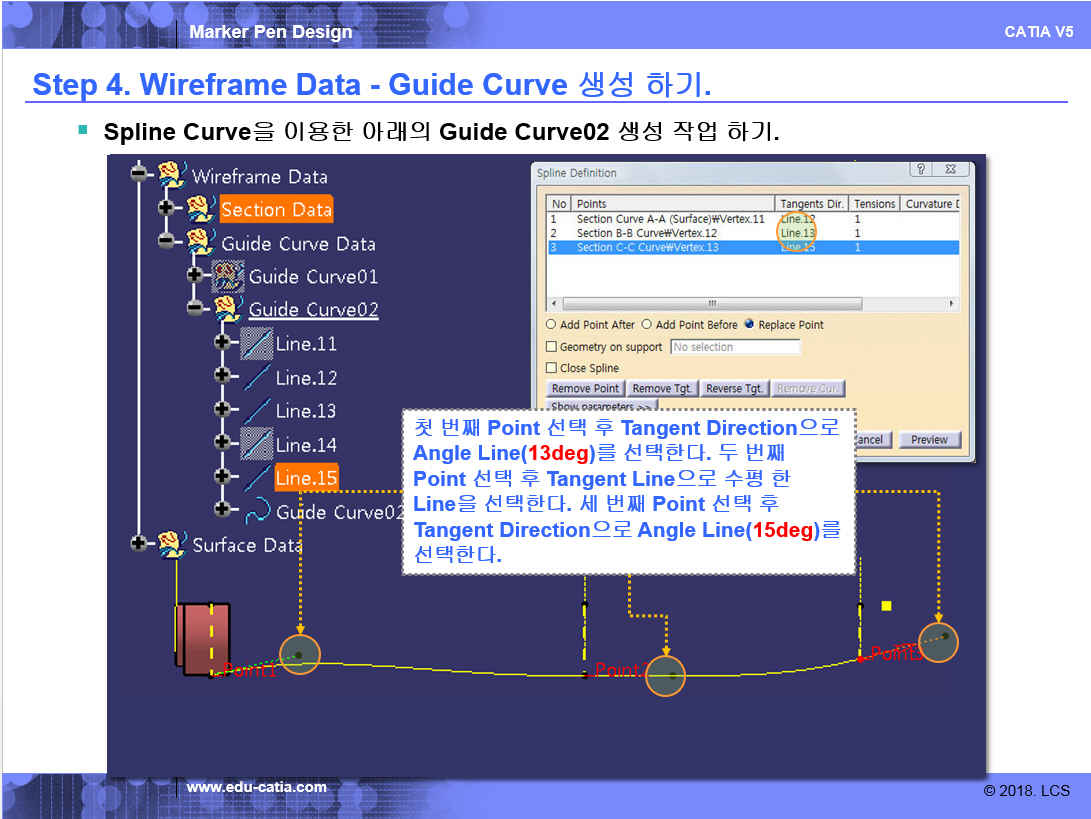Click the Wireframe Data geometrical set icon
Viewport: 1091px width, 819px height.
pyautogui.click(x=172, y=176)
